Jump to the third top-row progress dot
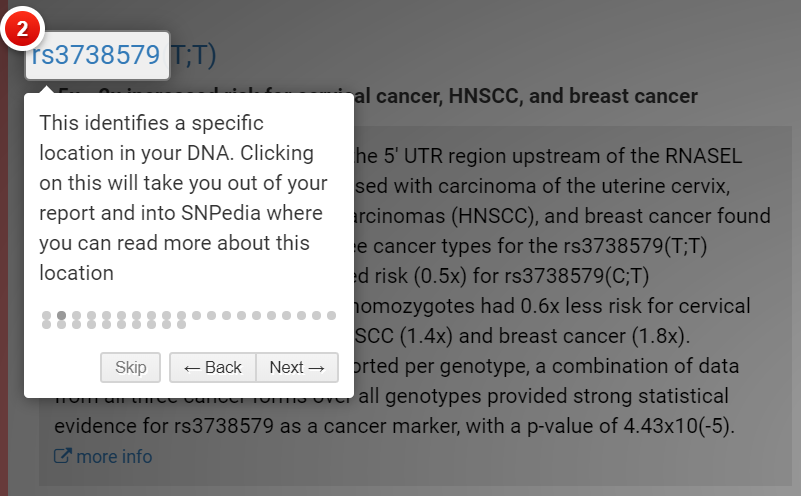 tap(77, 316)
